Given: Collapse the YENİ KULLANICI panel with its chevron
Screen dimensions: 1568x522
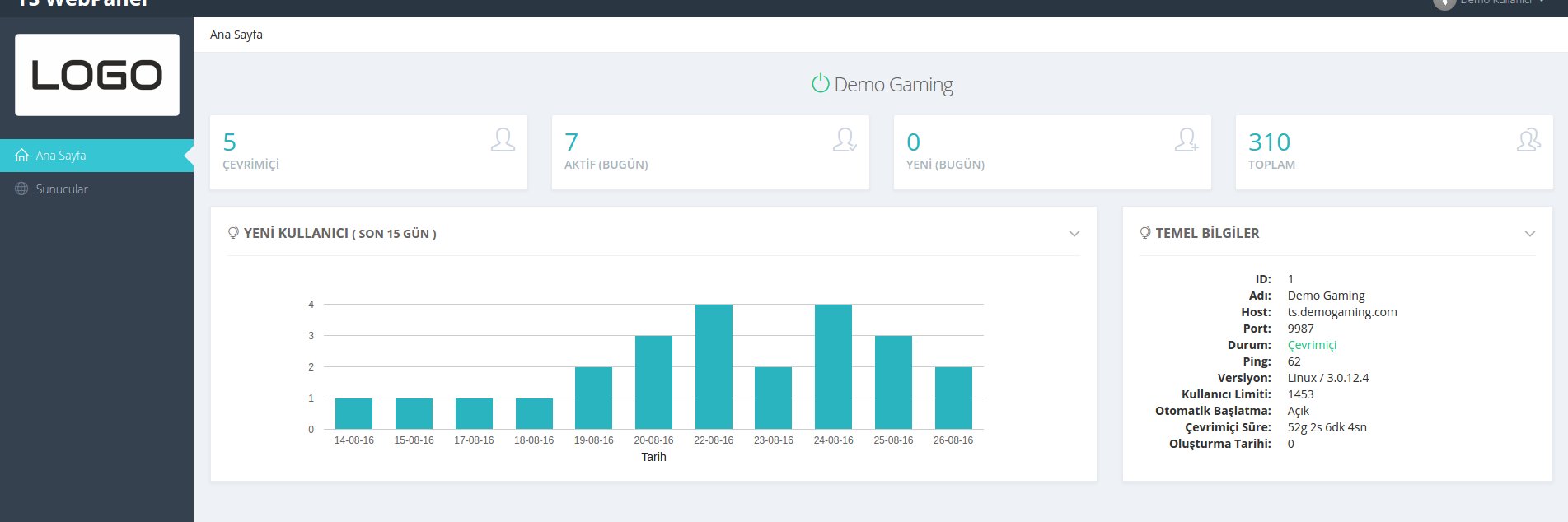Looking at the screenshot, I should click(x=1074, y=234).
